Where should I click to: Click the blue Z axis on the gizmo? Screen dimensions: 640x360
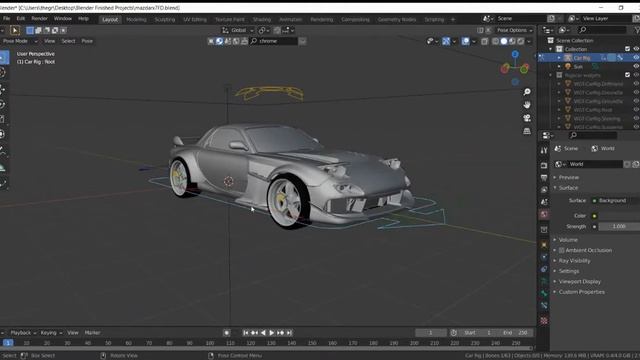coord(515,54)
